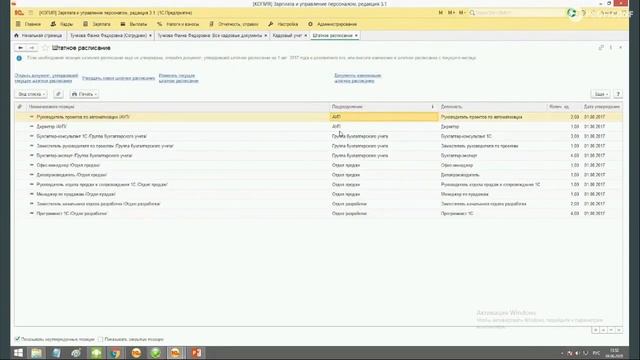Toggle Показывать закрытые позиции checkbox

100,339
